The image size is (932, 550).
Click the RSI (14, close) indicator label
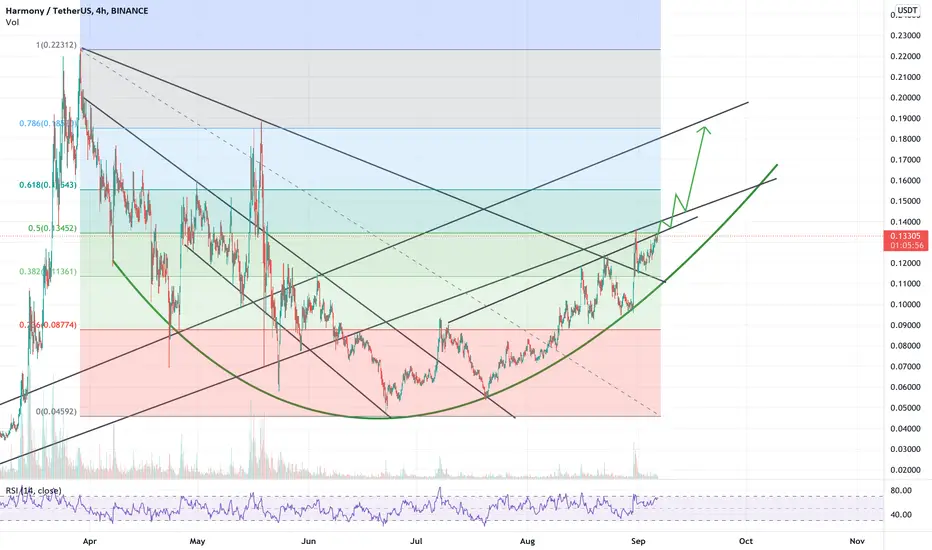click(33, 491)
